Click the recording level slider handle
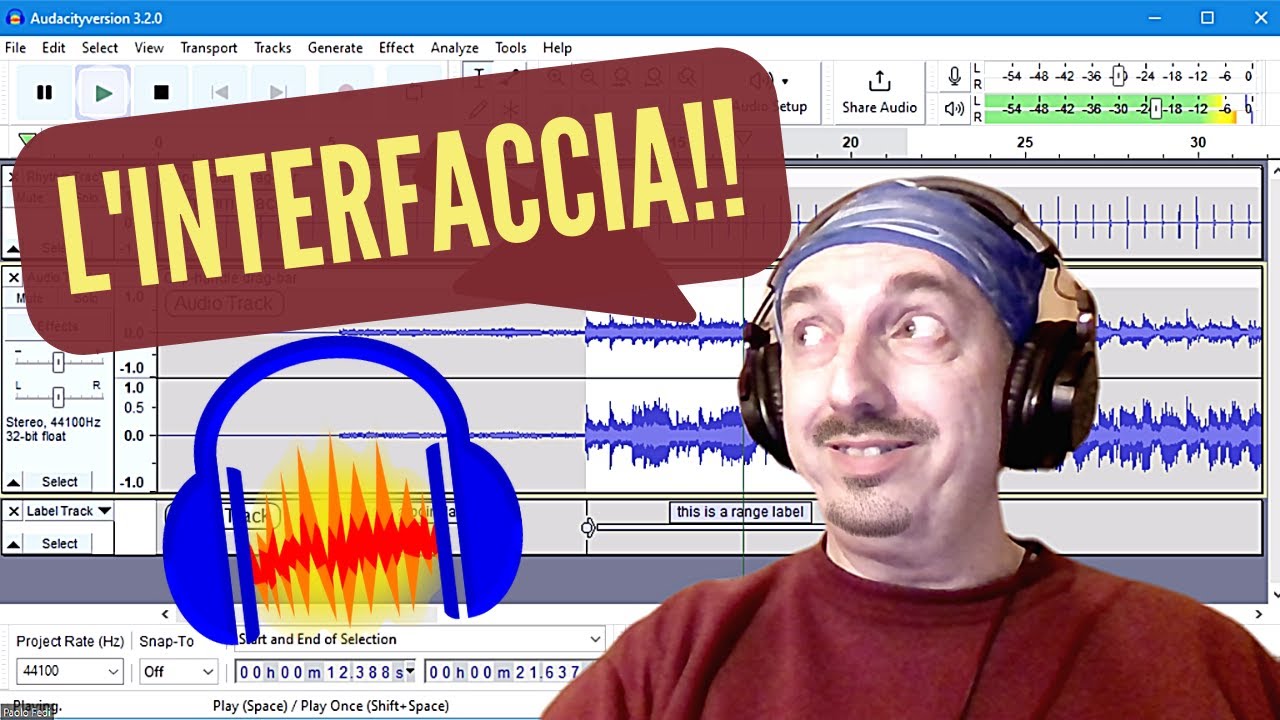This screenshot has width=1280, height=720. [1119, 76]
